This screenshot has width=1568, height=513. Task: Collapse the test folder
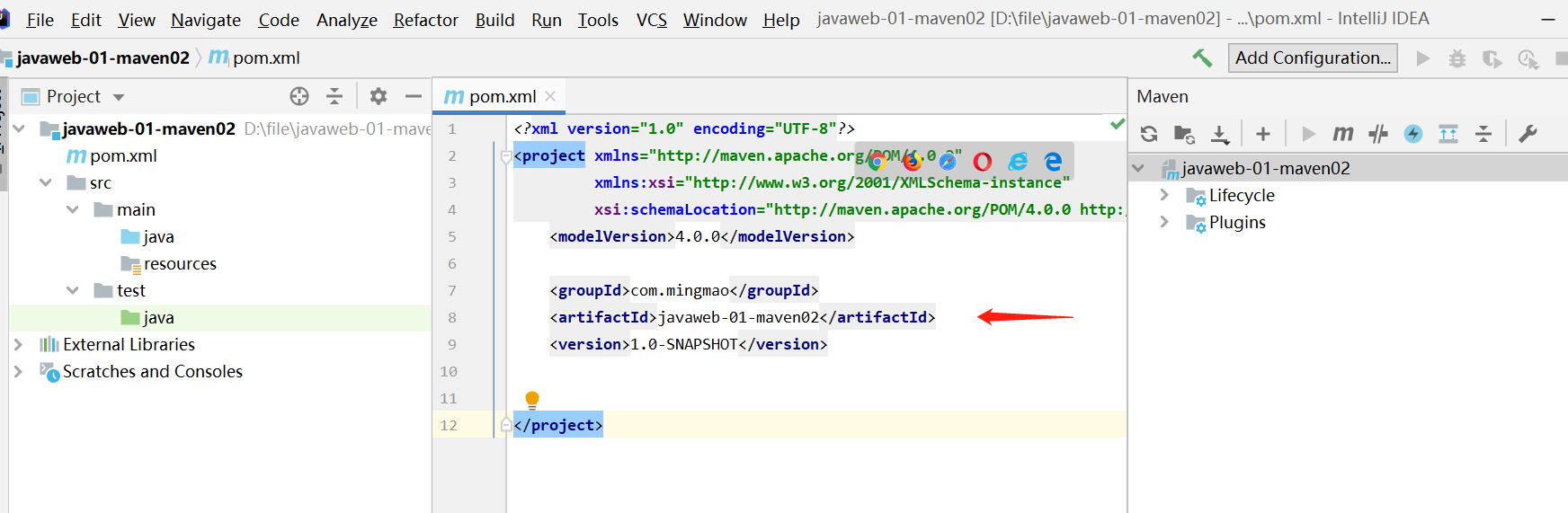pyautogui.click(x=73, y=290)
